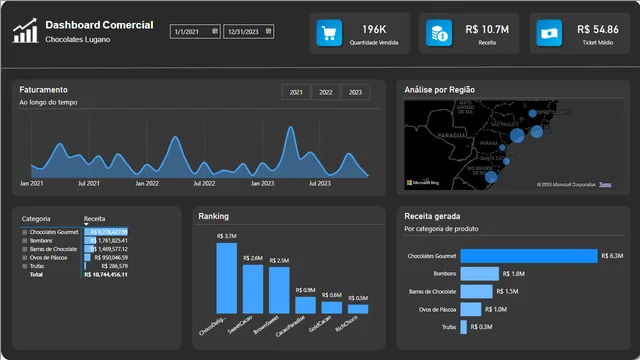Click the R$ 1,469,577.12 table value

[109, 249]
